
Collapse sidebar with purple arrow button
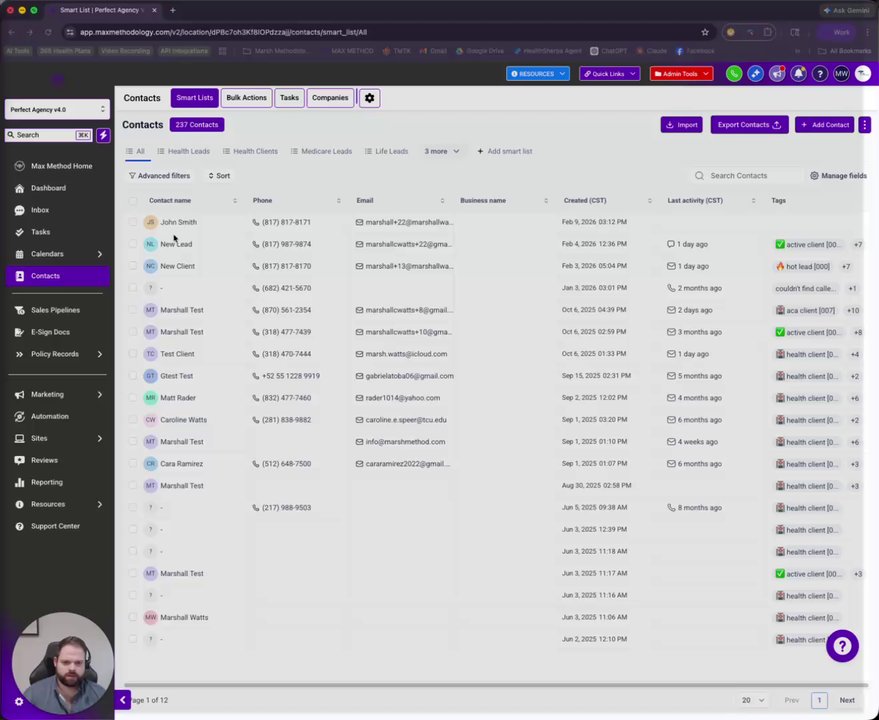[123, 700]
